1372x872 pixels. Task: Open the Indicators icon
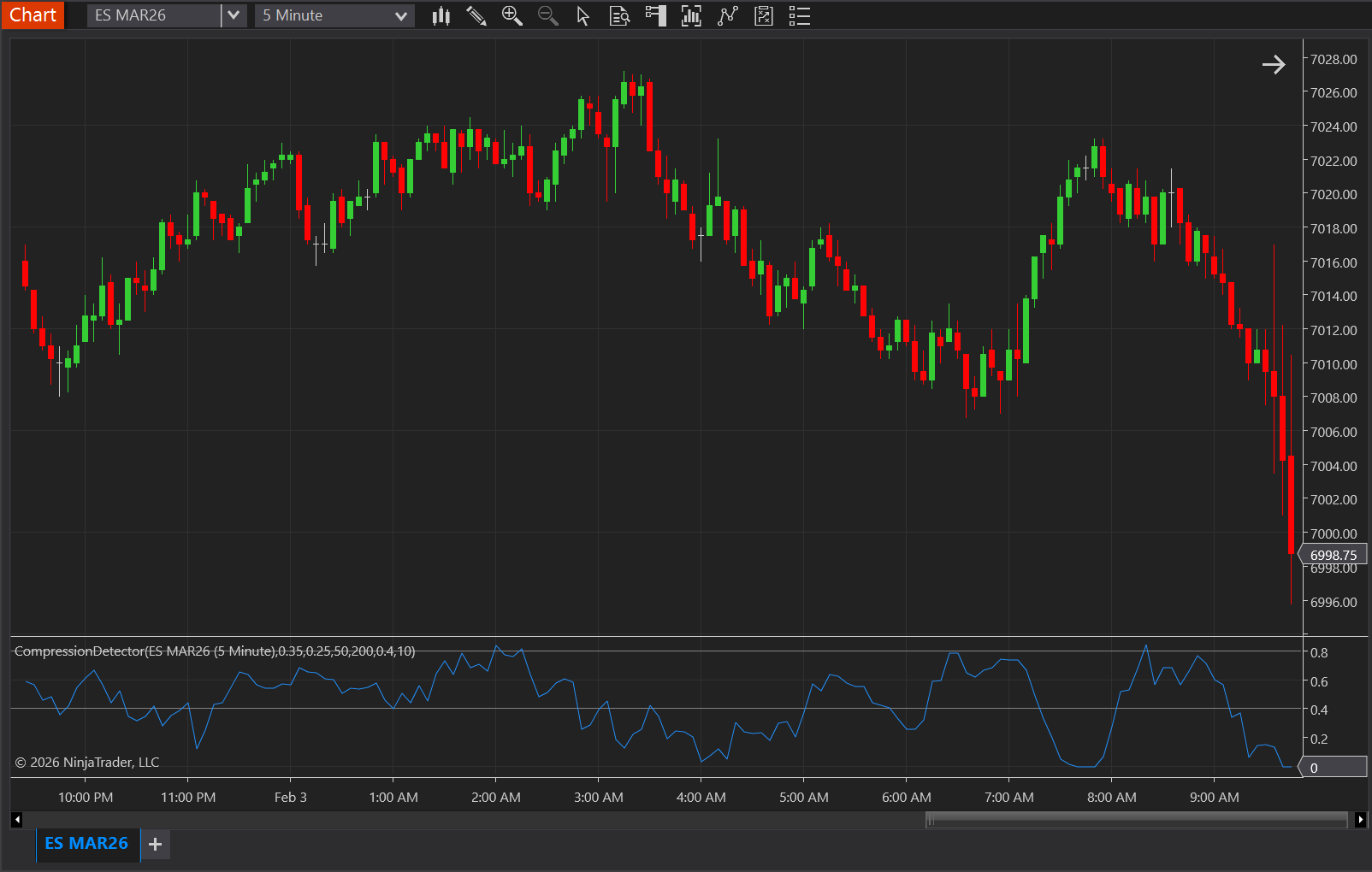pos(691,15)
